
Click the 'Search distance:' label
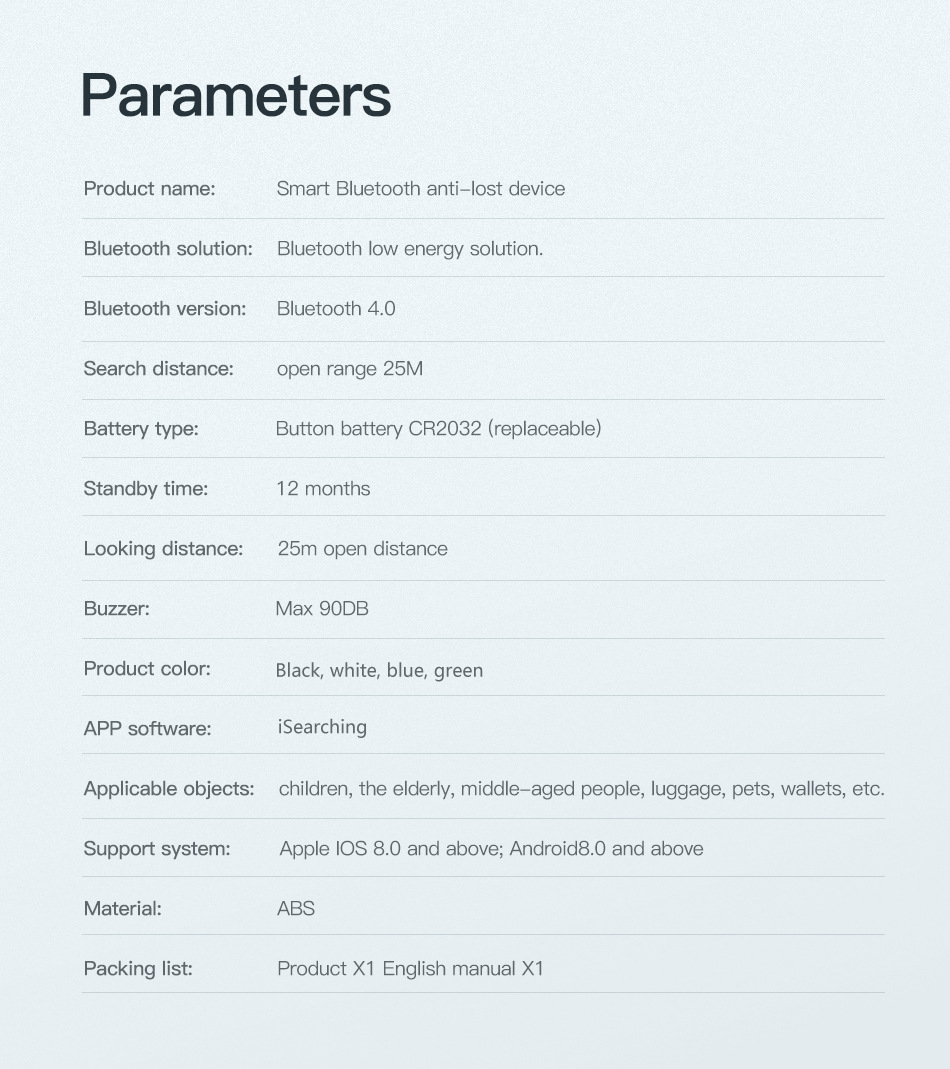pos(158,369)
